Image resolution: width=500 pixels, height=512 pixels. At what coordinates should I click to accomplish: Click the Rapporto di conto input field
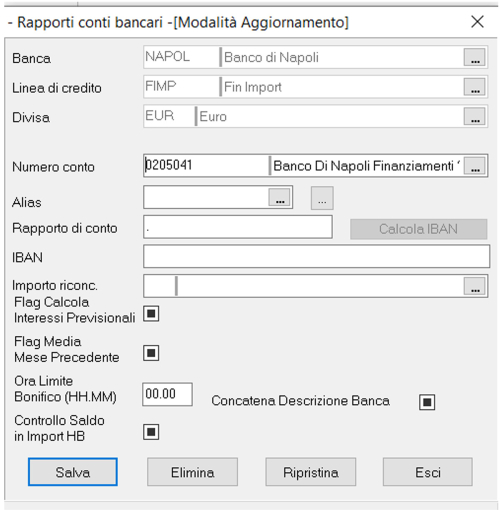238,227
